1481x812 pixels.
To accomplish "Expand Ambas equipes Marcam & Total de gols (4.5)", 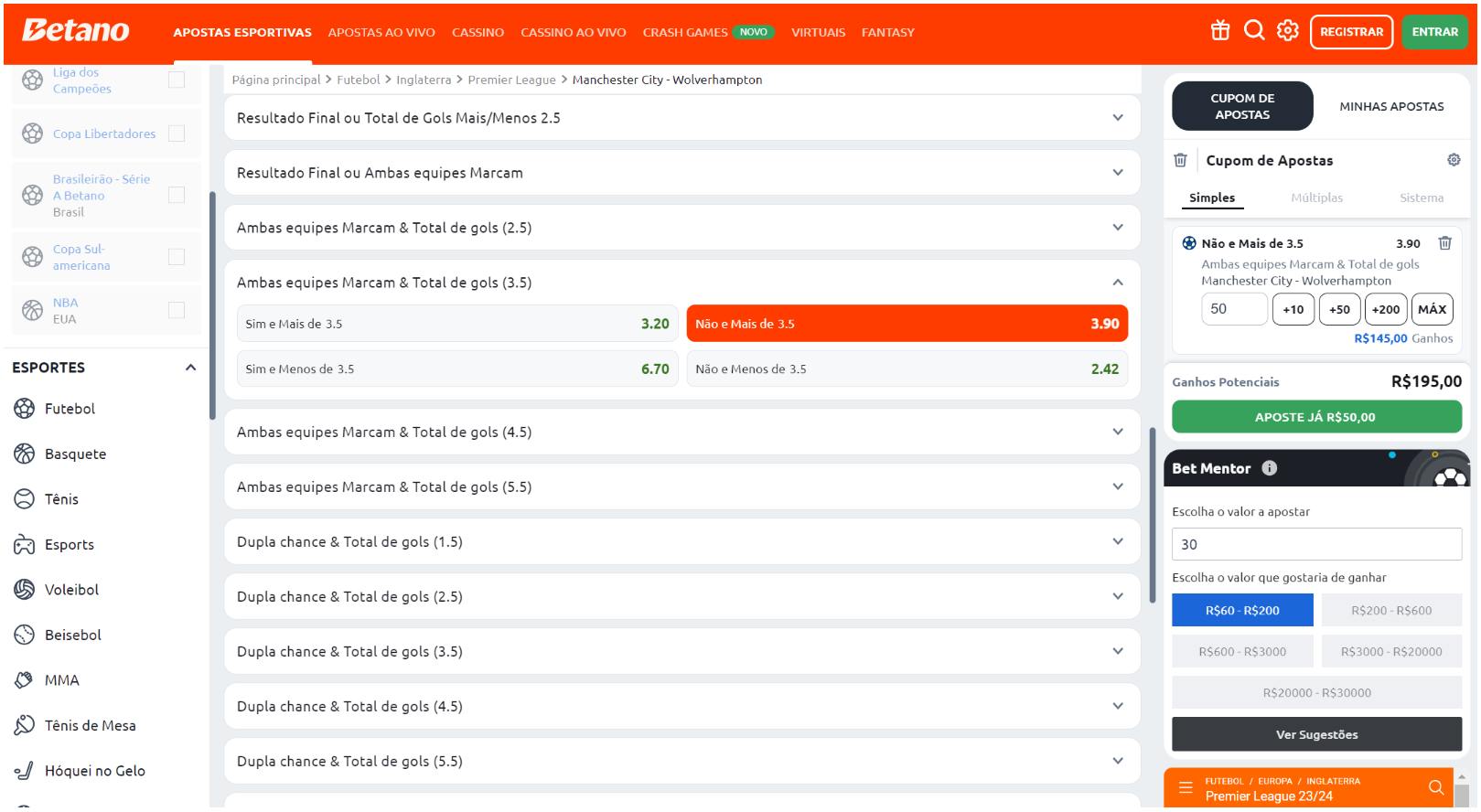I will pyautogui.click(x=681, y=432).
